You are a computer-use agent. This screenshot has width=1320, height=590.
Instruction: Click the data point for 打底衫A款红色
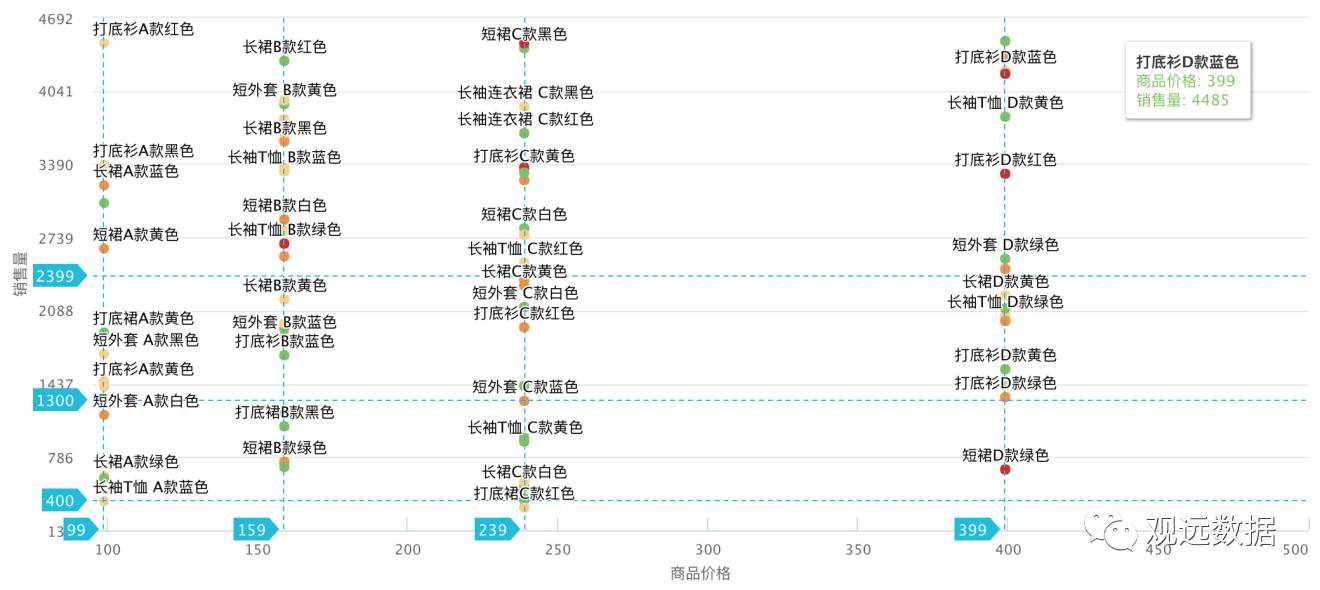(104, 42)
